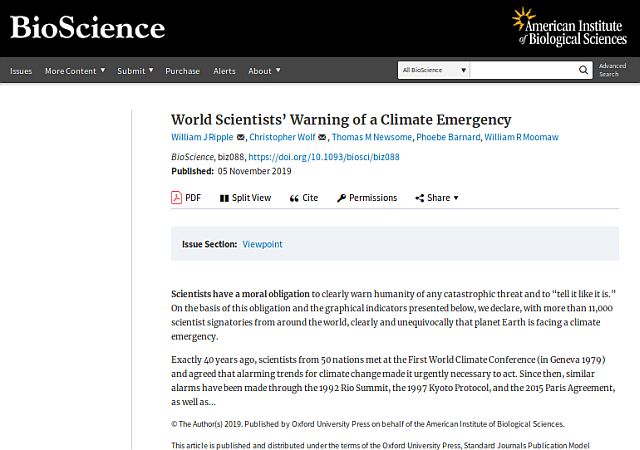Open the Viewpoint issue section link
This screenshot has width=640, height=450.
(x=262, y=244)
